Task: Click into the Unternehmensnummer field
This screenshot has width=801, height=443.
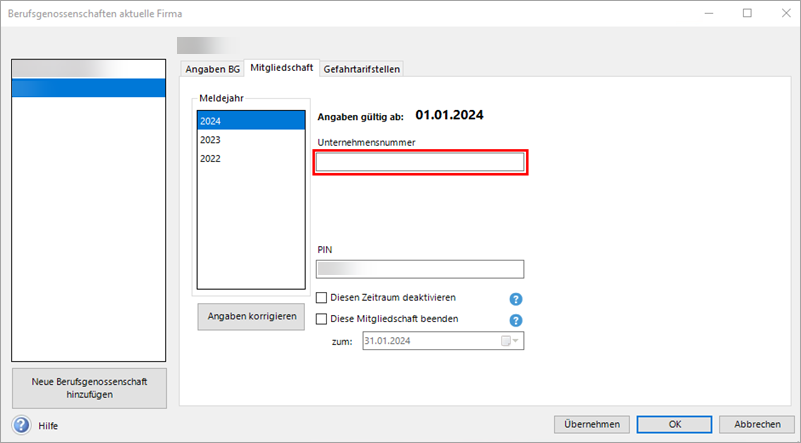Action: point(420,163)
